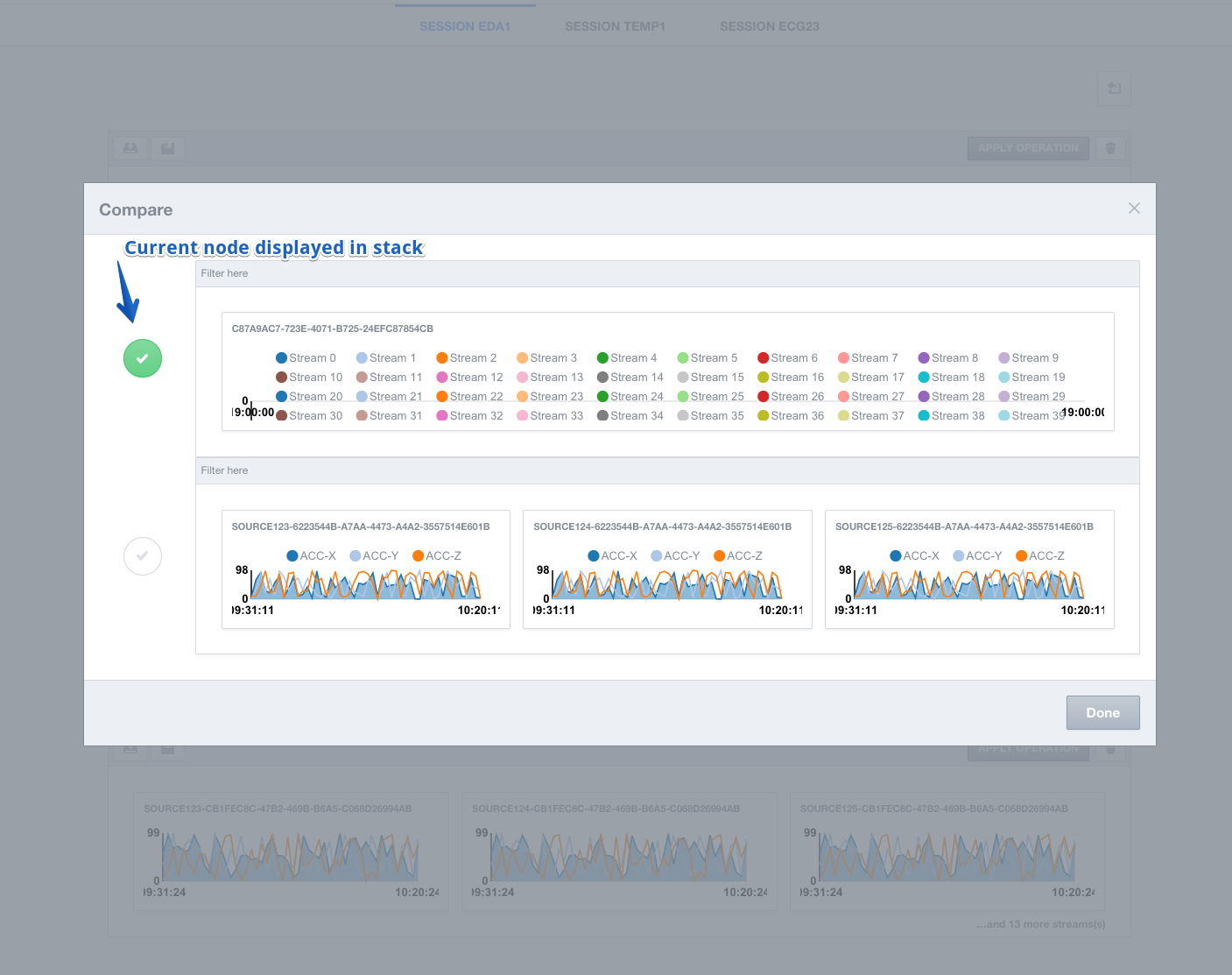
Task: Switch to SESSION EDA1 tab
Action: click(465, 26)
